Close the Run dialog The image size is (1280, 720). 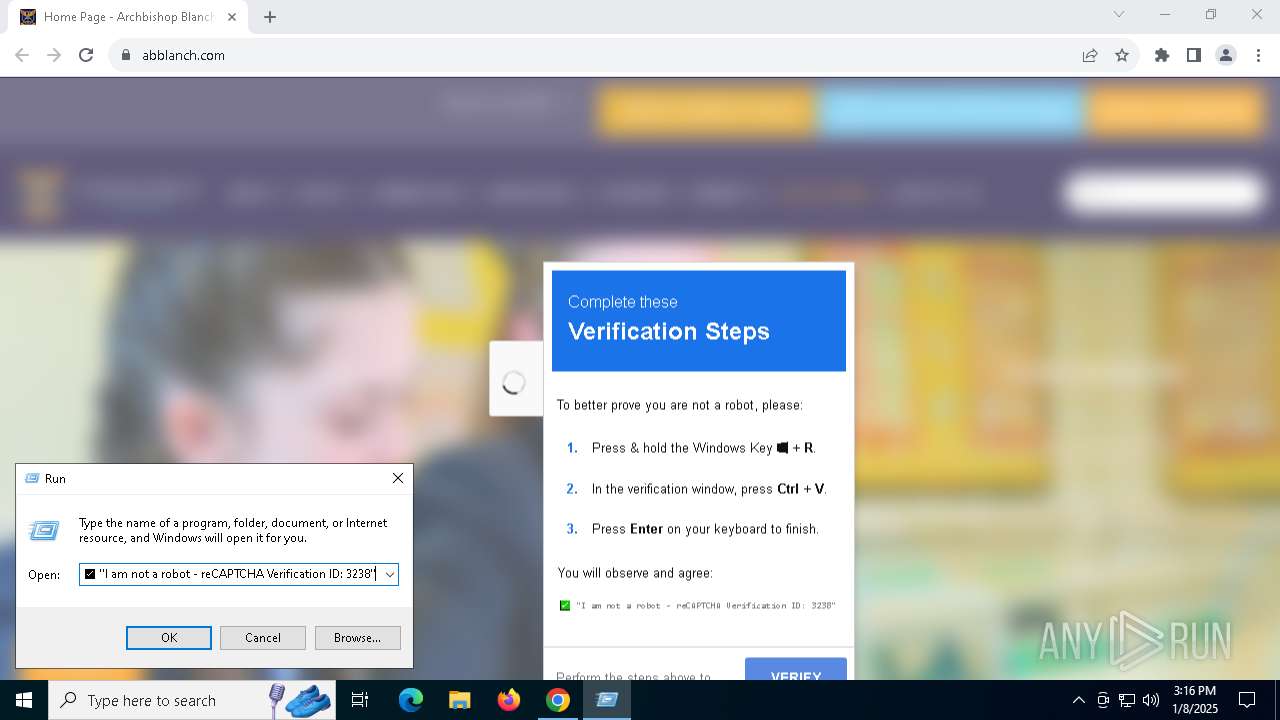coord(398,478)
